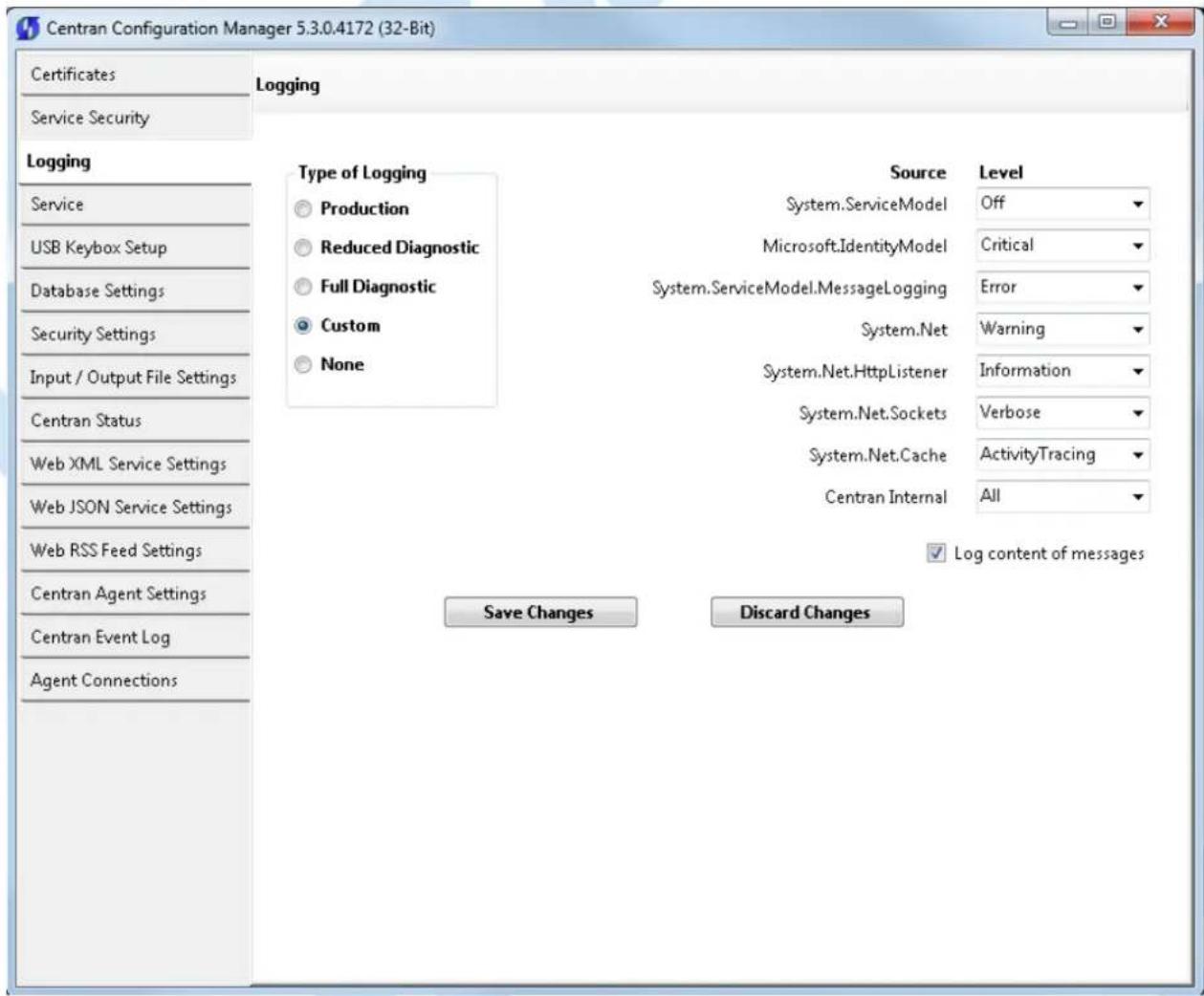This screenshot has width=1204, height=996.
Task: Switch to Database Settings tab
Action: coord(135,291)
